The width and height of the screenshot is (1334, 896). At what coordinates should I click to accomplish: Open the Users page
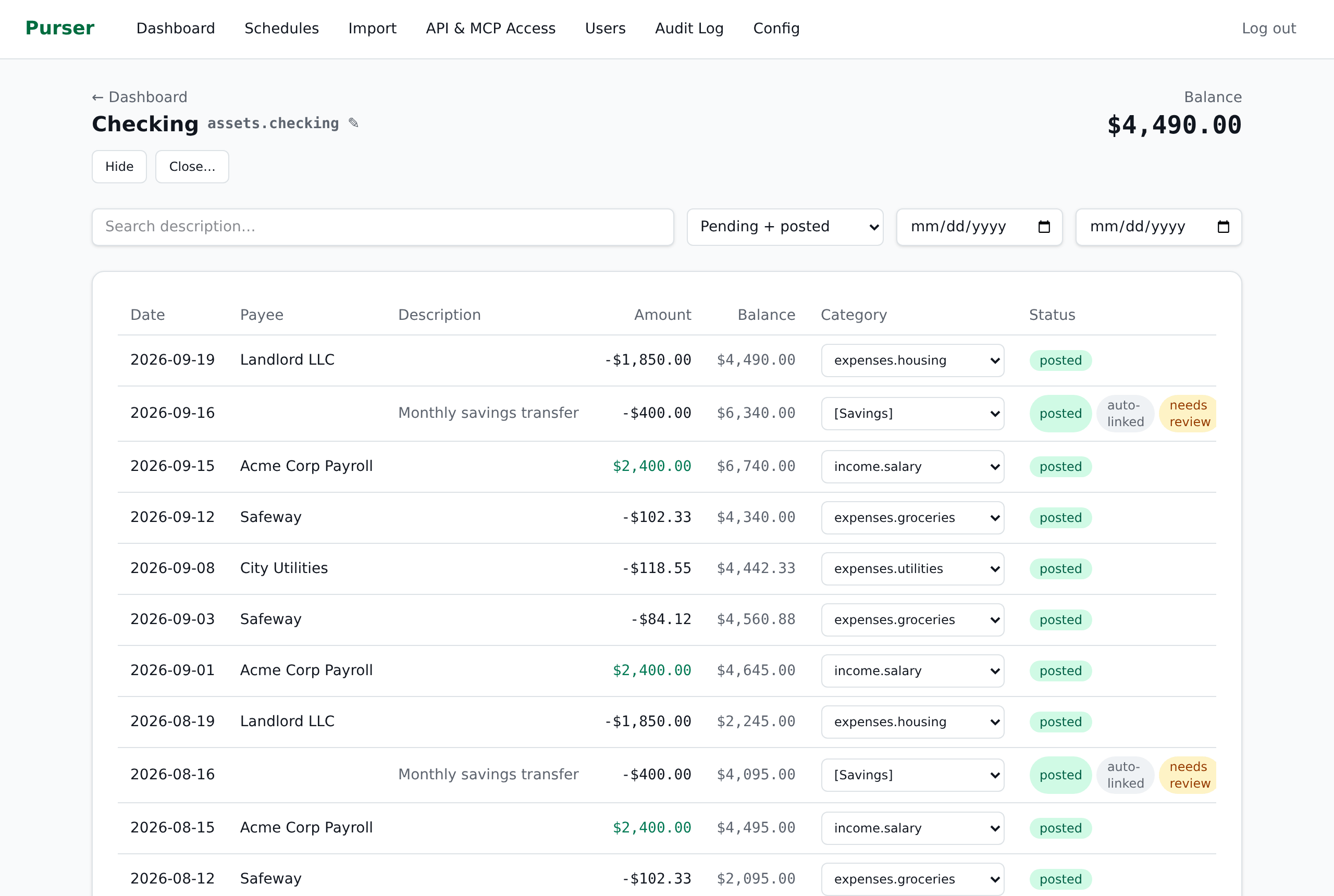pos(604,29)
